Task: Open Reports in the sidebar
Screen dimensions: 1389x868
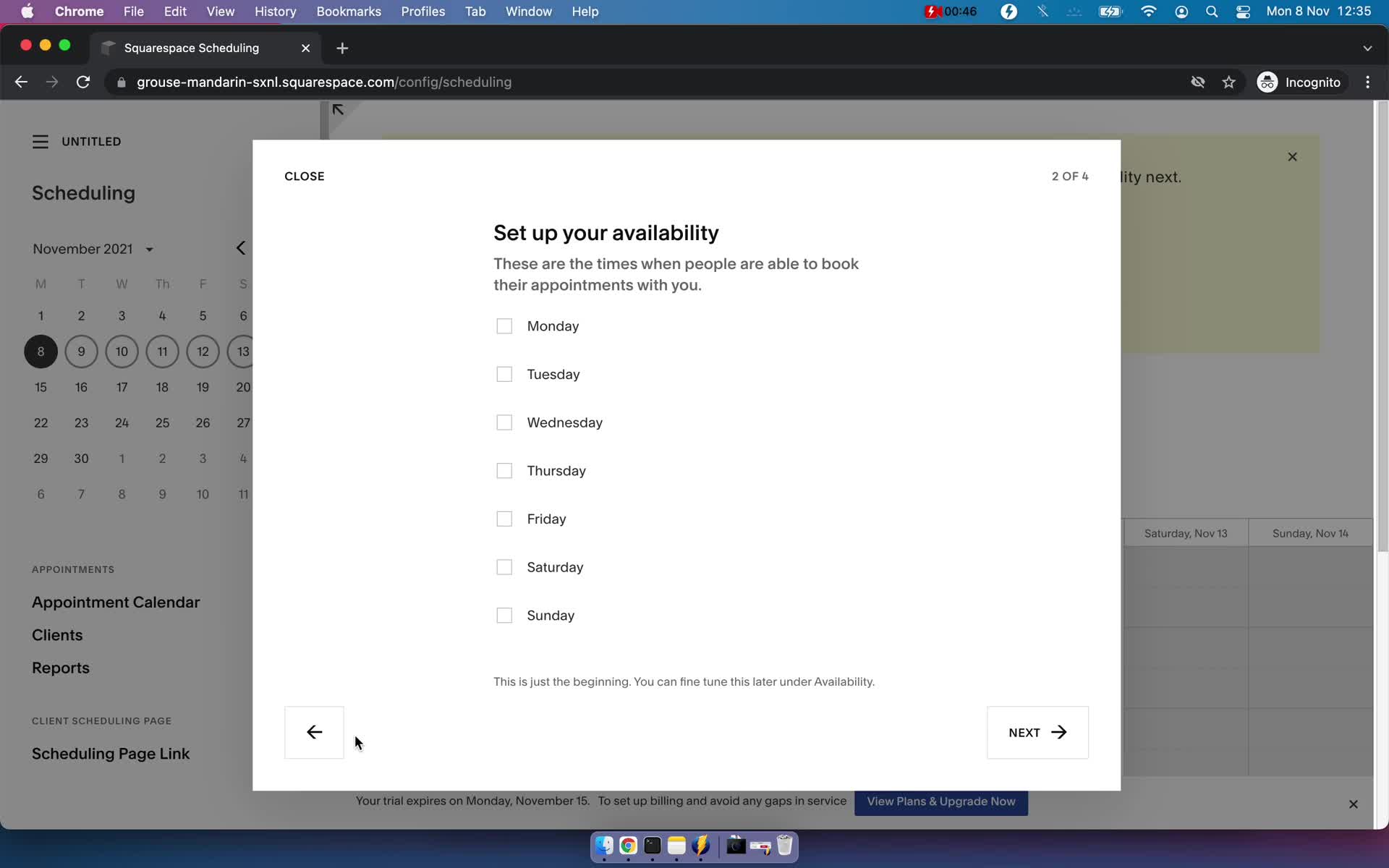Action: pos(61,668)
